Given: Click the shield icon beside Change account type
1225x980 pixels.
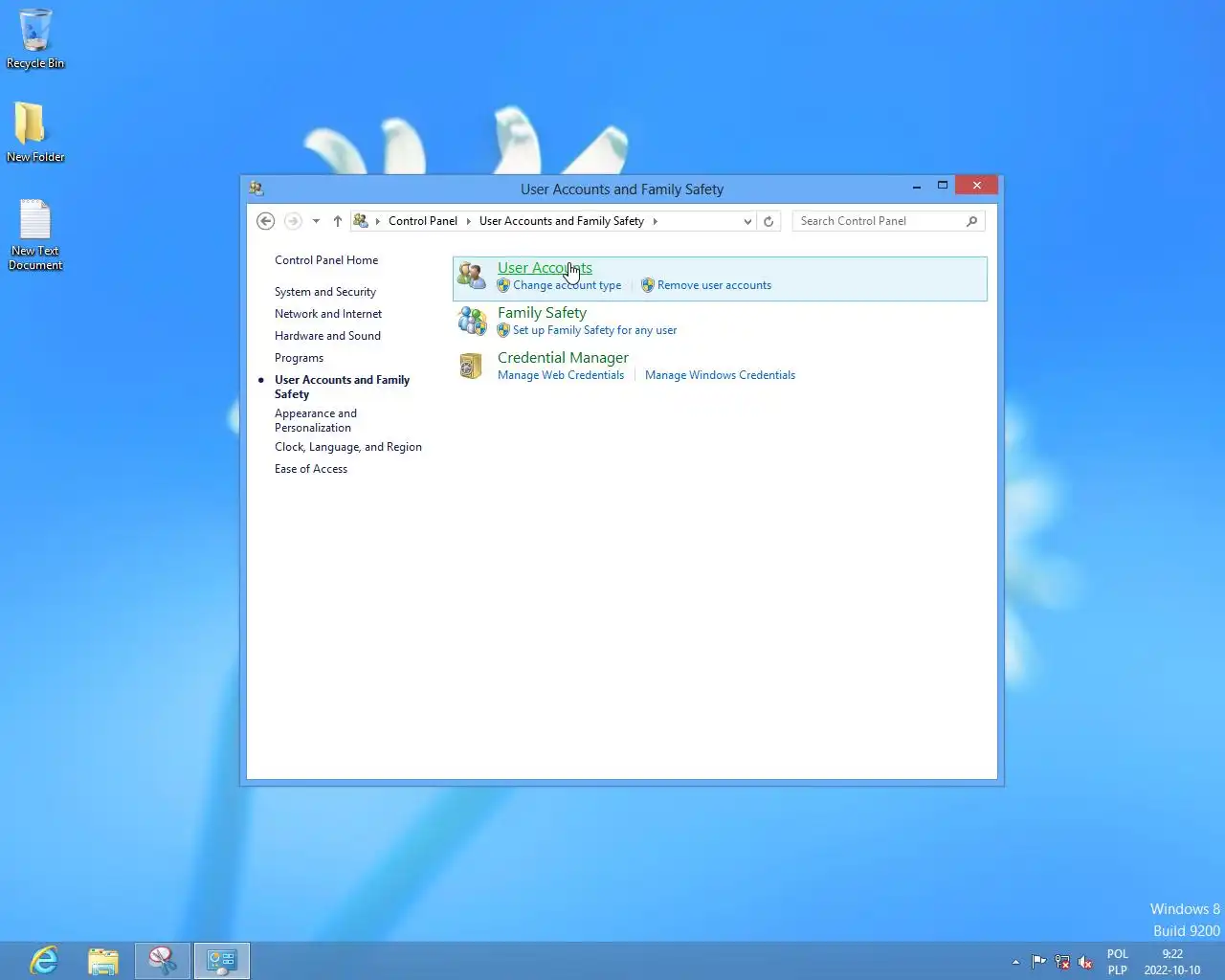Looking at the screenshot, I should point(503,285).
